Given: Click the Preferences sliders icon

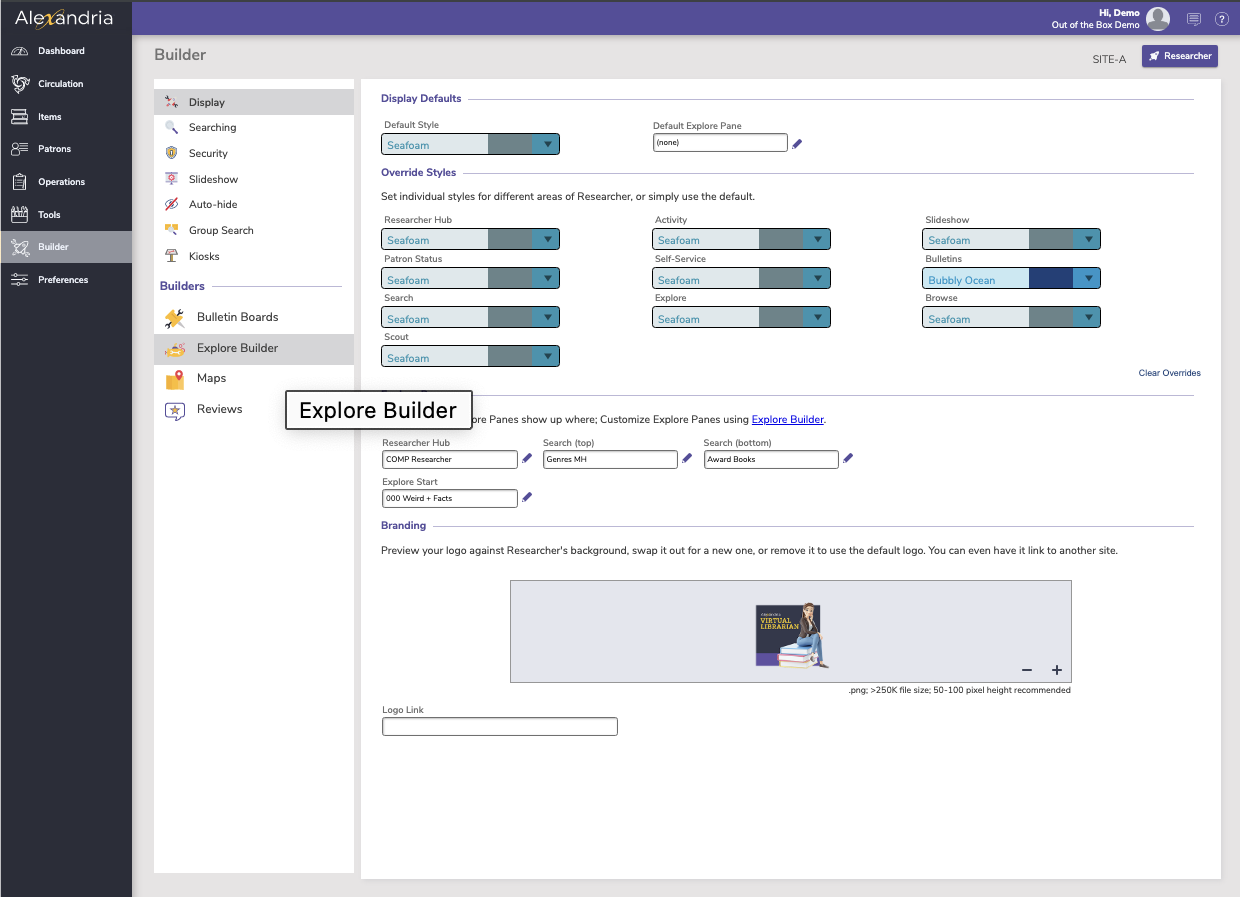Looking at the screenshot, I should coord(19,280).
